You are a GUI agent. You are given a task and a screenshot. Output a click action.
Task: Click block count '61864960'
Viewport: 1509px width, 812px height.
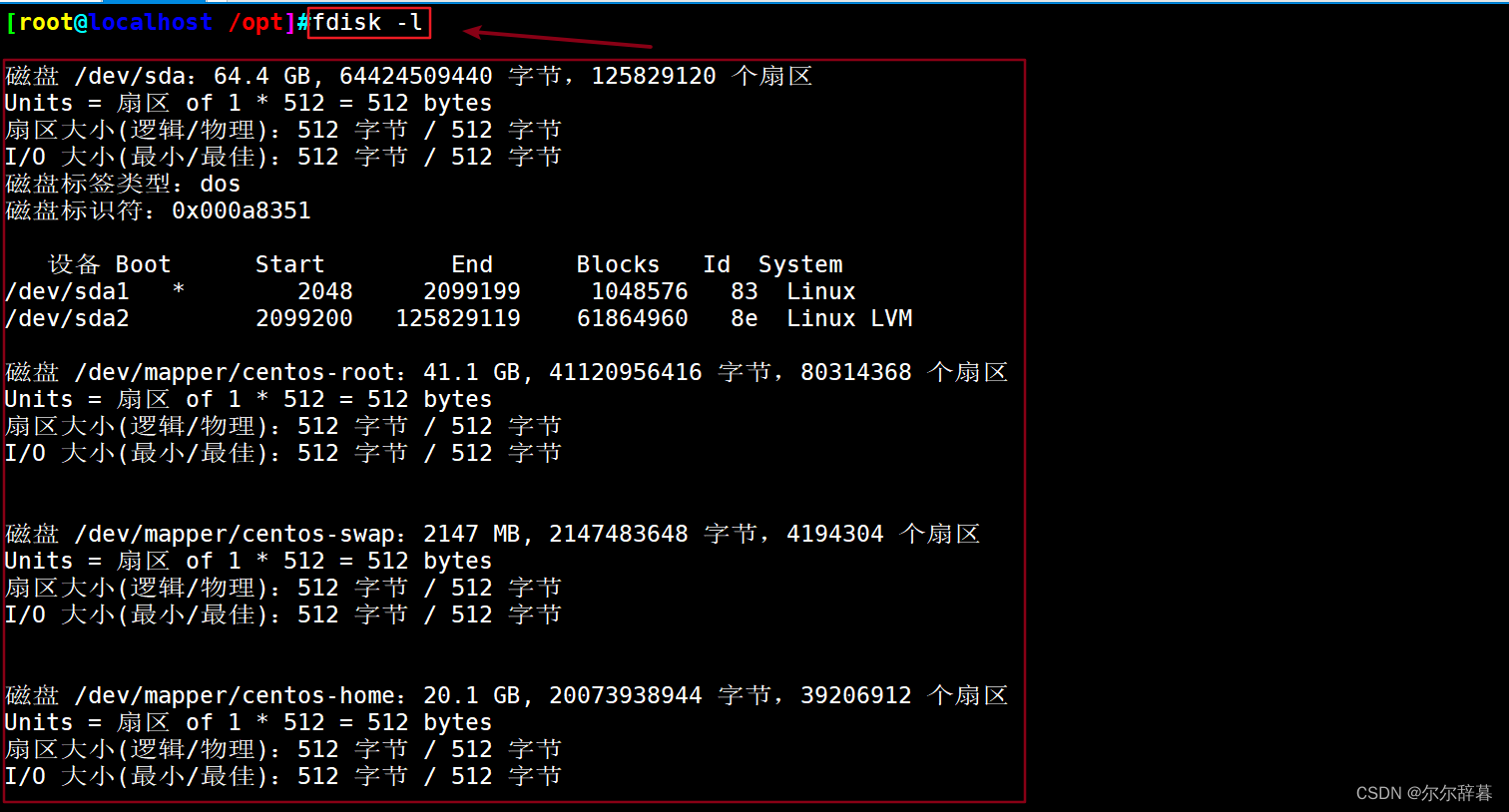633,318
